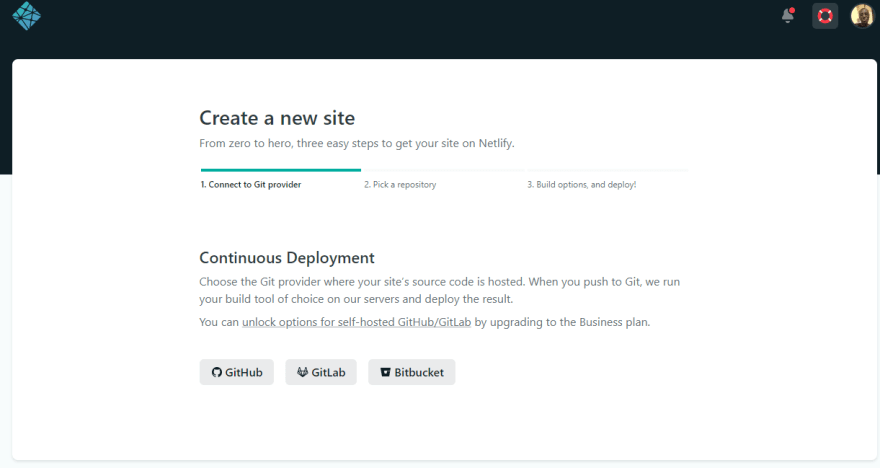Screen dimensions: 880x468
Task: Click the Continuous Deployment heading
Action: pos(287,258)
